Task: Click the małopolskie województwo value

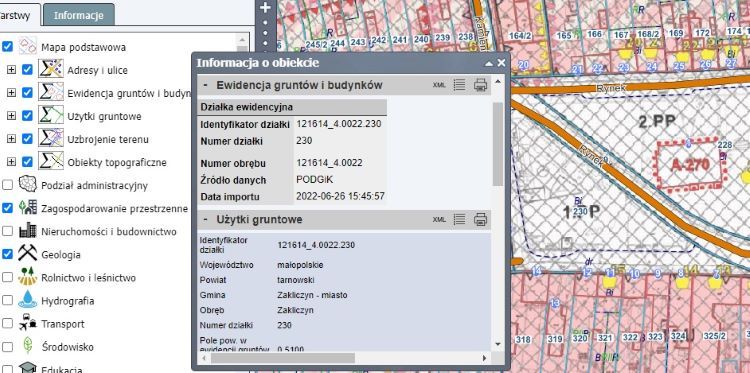Action: pyautogui.click(x=300, y=264)
